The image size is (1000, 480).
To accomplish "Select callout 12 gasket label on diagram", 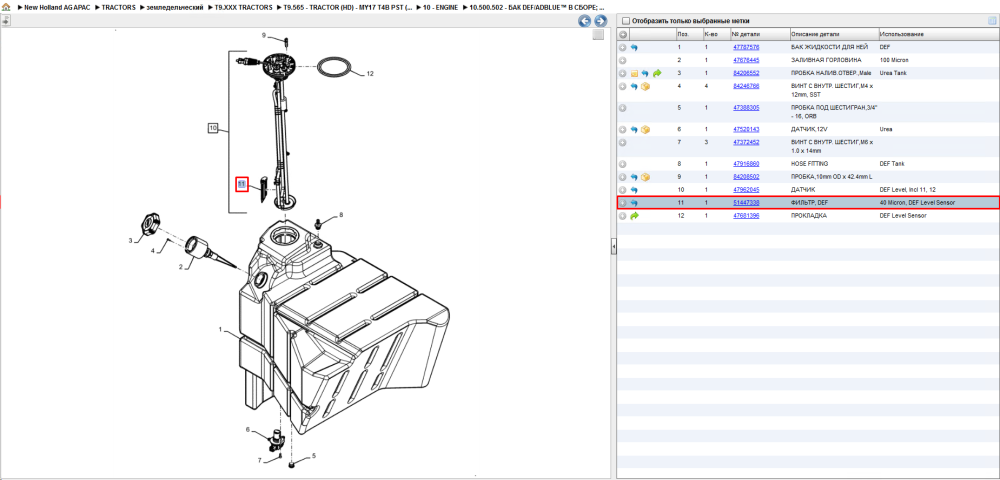I will [370, 74].
